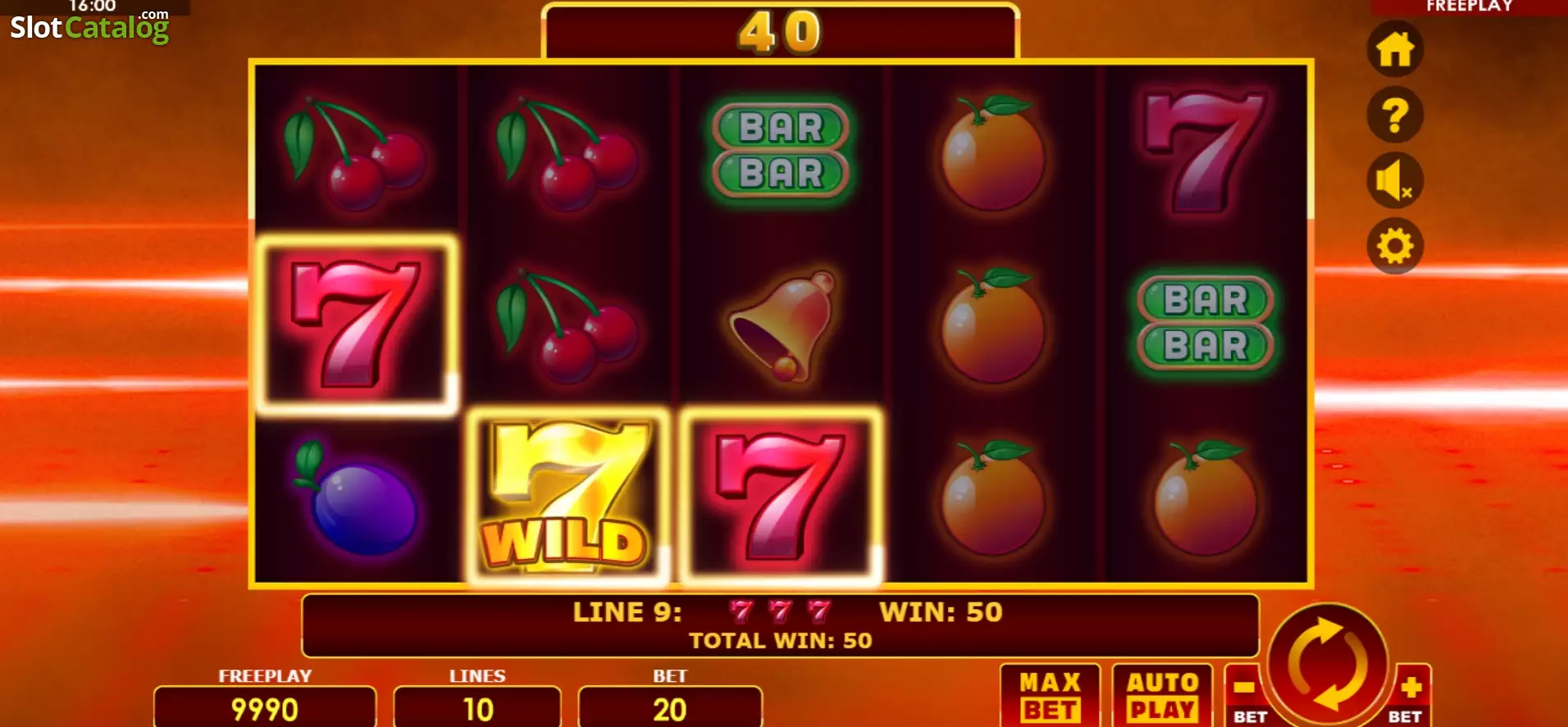Select the highlighted red 7 on first reel
Screen dimensions: 1568x727
(357, 325)
